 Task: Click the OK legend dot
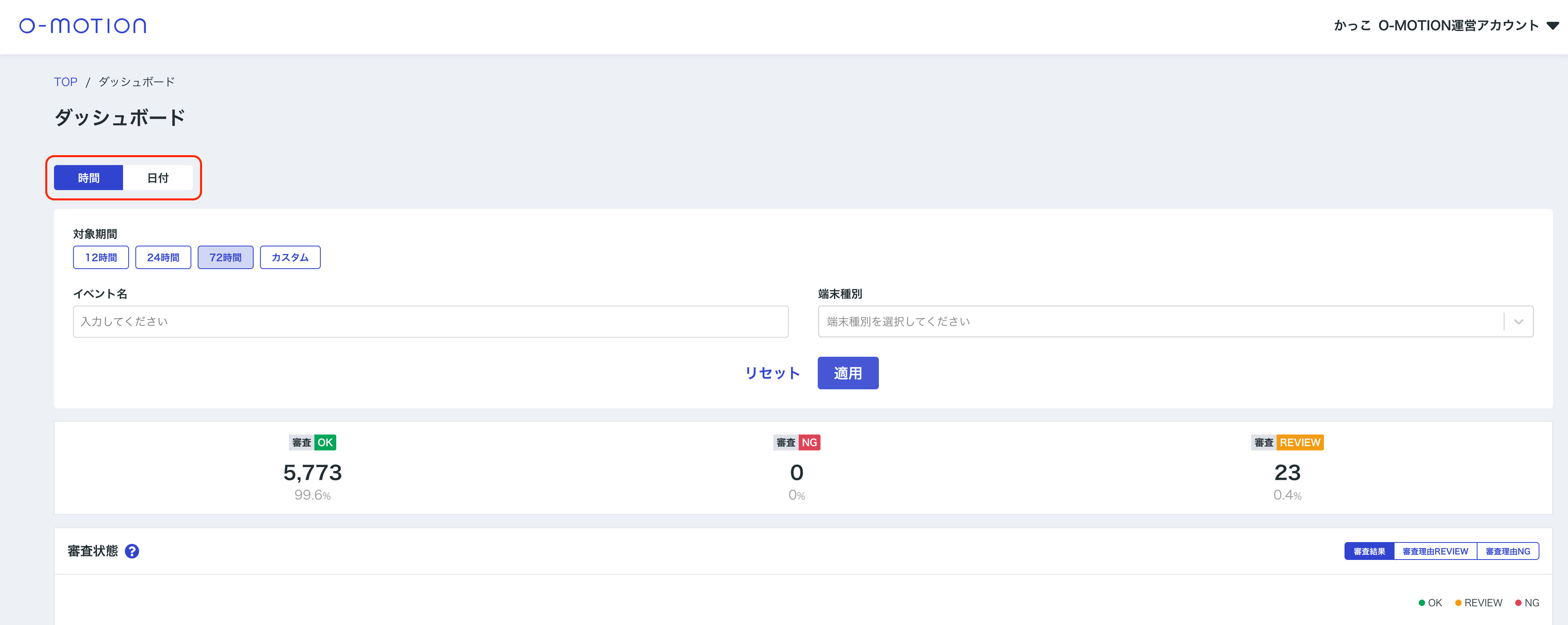[1421, 603]
